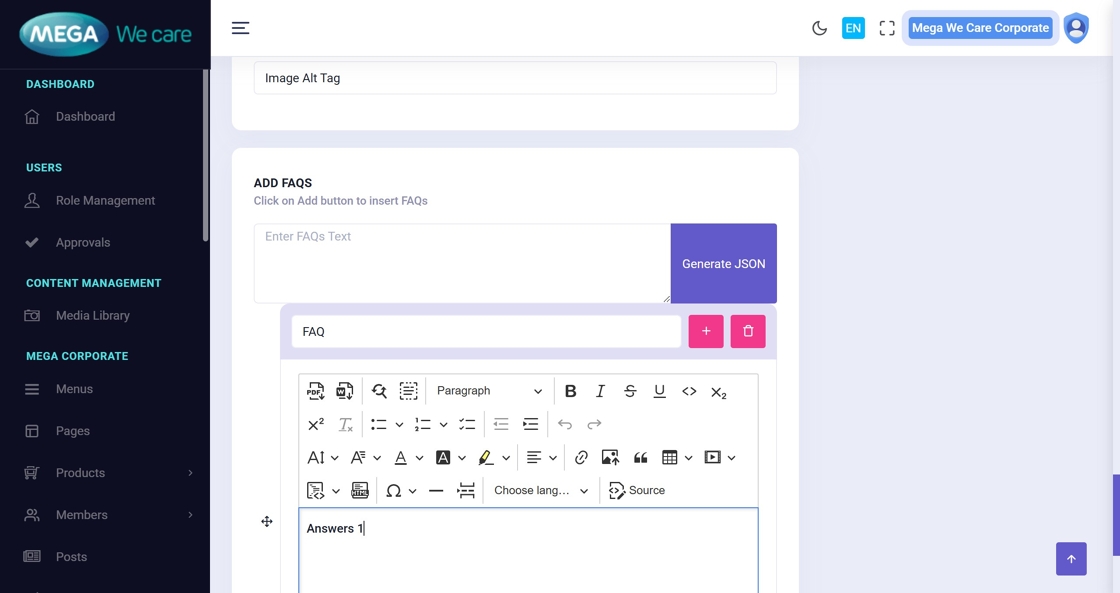The width and height of the screenshot is (1120, 593).
Task: Toggle dark mode moon icon
Action: coord(819,28)
